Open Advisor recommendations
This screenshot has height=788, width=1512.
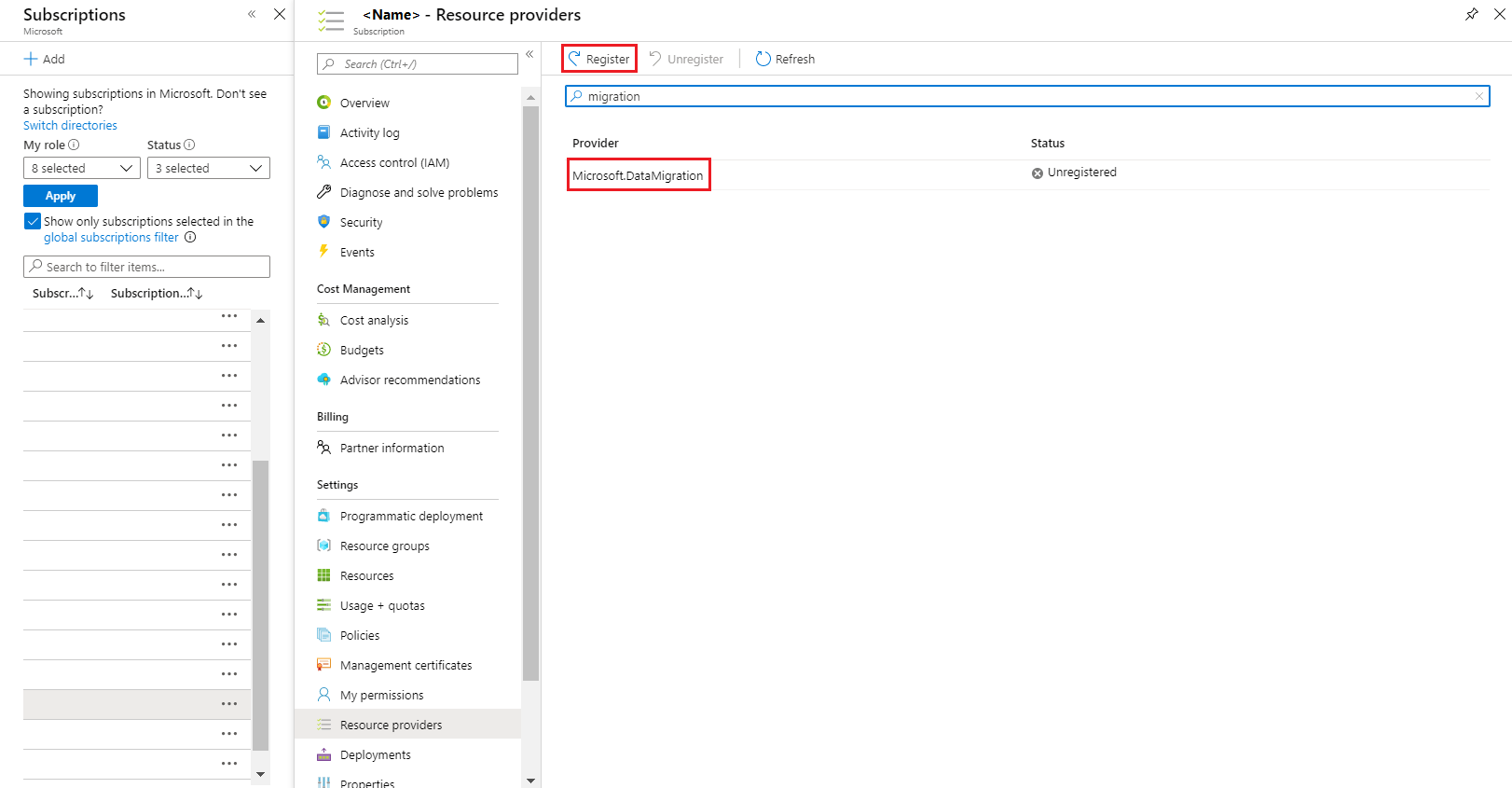(410, 380)
